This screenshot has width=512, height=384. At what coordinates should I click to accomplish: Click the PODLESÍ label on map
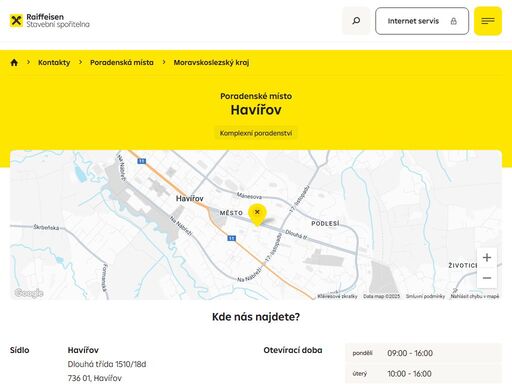click(x=325, y=223)
